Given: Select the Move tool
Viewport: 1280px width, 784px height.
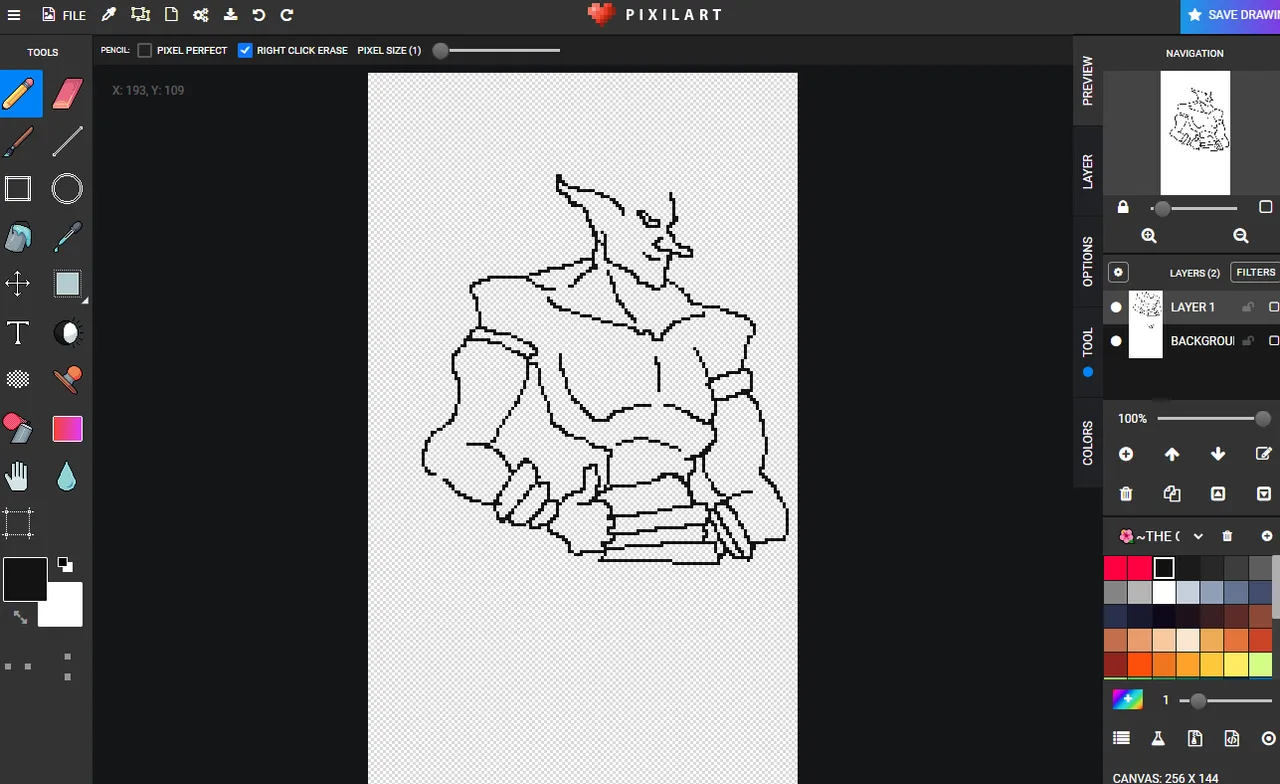Looking at the screenshot, I should coord(18,284).
